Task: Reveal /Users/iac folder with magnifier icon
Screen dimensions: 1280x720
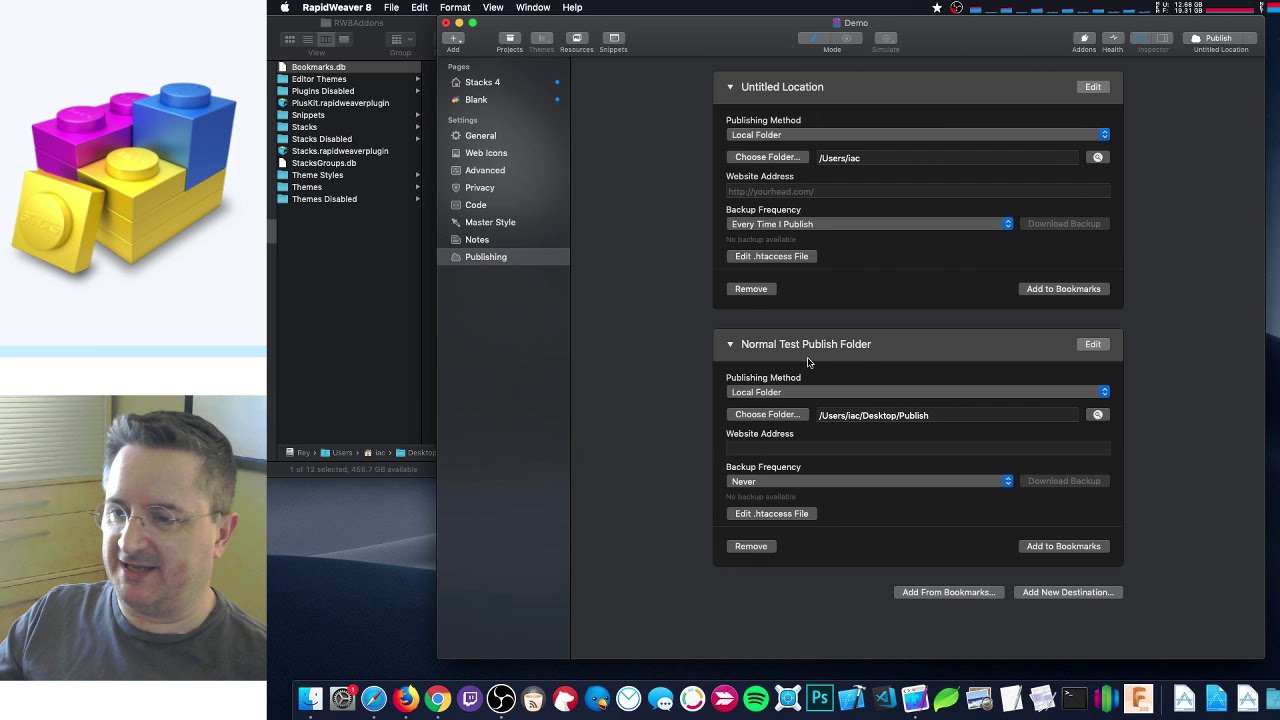Action: pos(1098,158)
